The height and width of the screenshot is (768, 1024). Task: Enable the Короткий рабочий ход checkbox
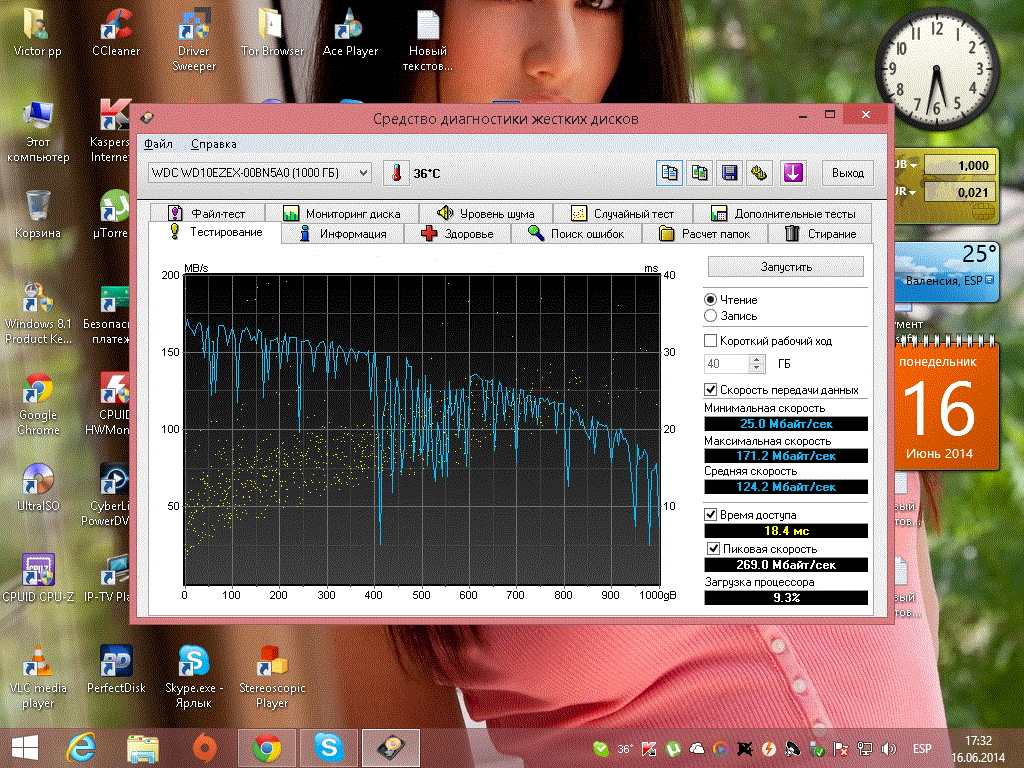711,342
